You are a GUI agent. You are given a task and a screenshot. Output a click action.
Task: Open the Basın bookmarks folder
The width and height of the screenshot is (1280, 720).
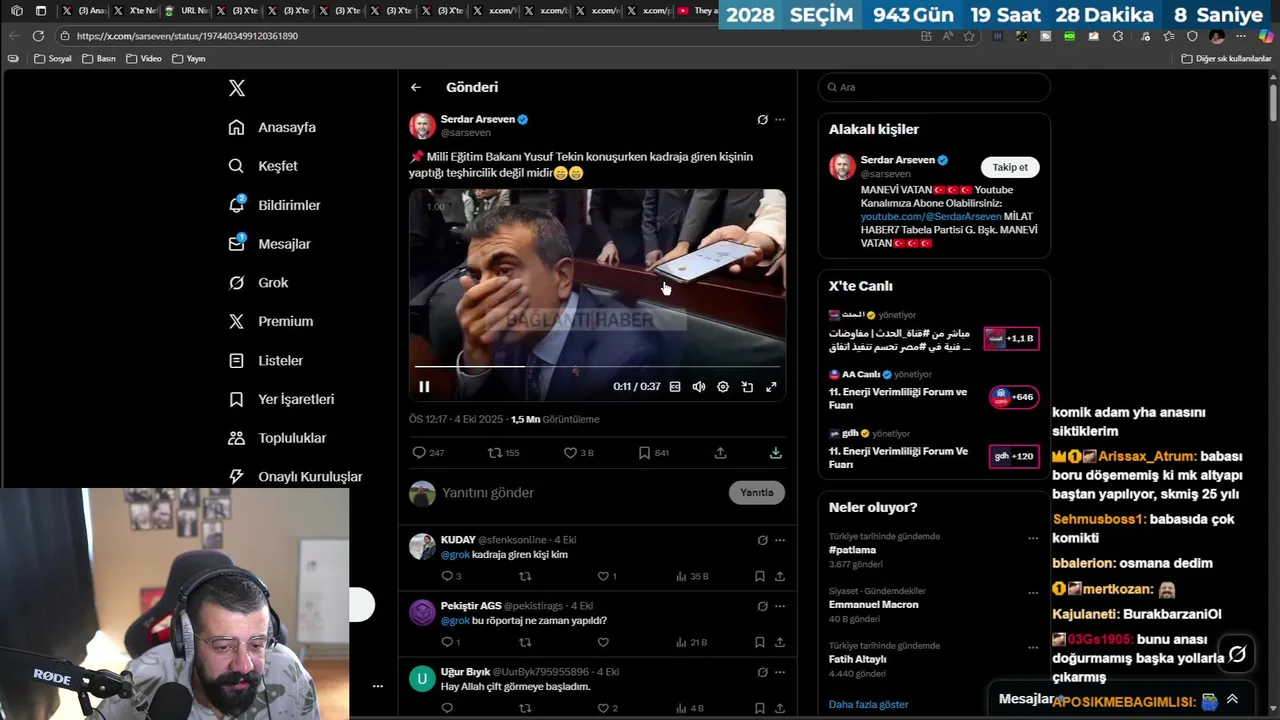(x=98, y=58)
